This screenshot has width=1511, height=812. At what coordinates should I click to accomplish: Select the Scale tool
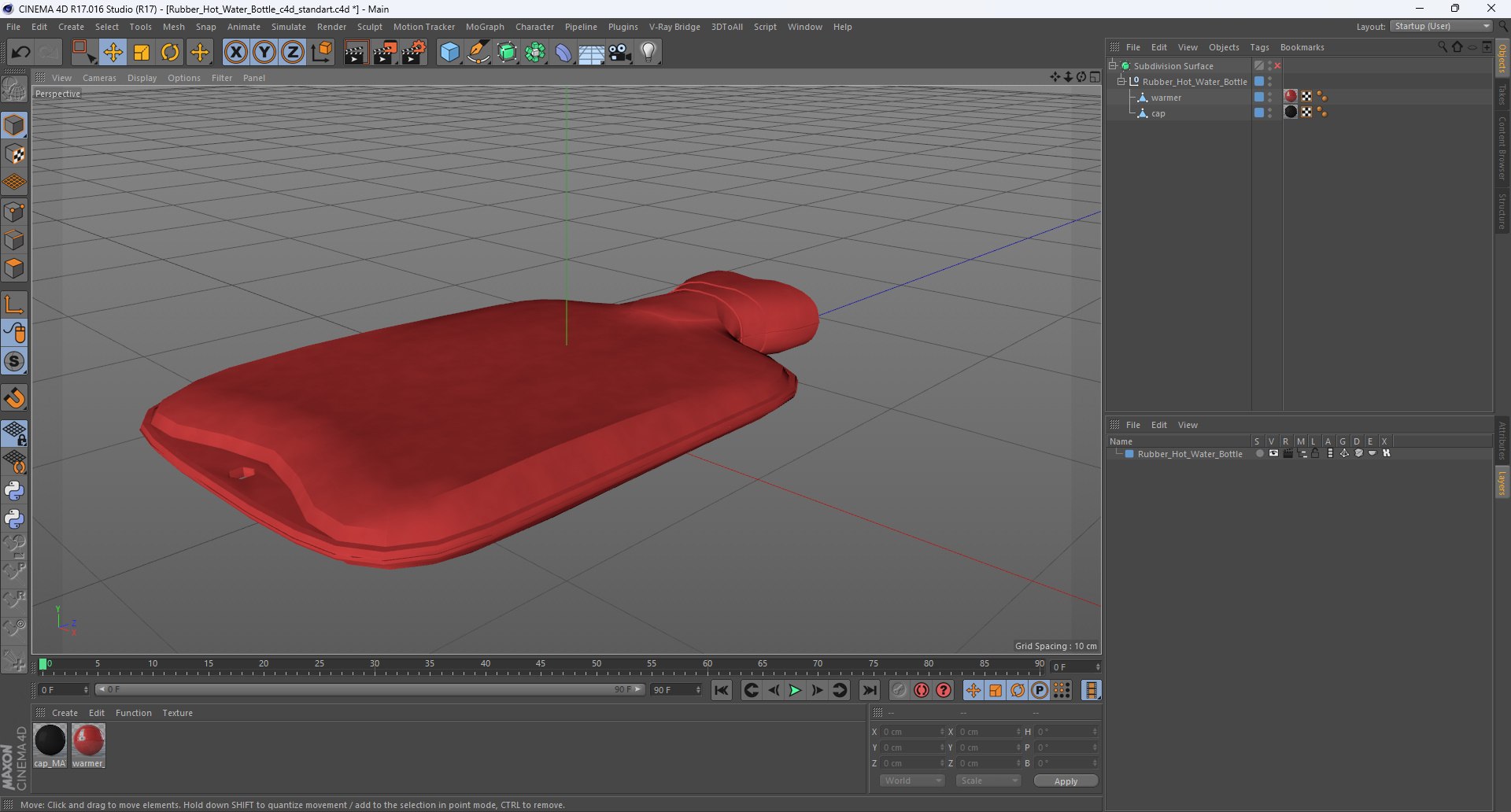coord(142,53)
